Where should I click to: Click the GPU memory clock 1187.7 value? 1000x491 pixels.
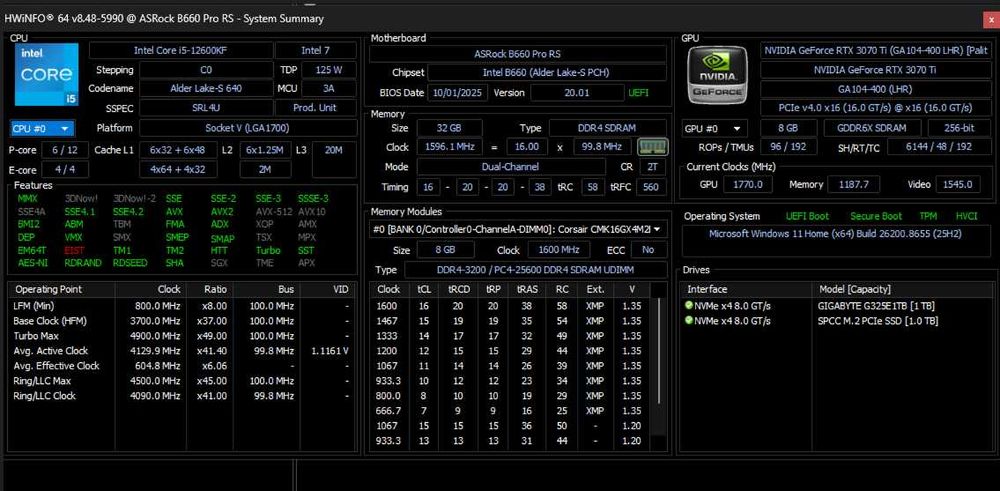click(854, 185)
